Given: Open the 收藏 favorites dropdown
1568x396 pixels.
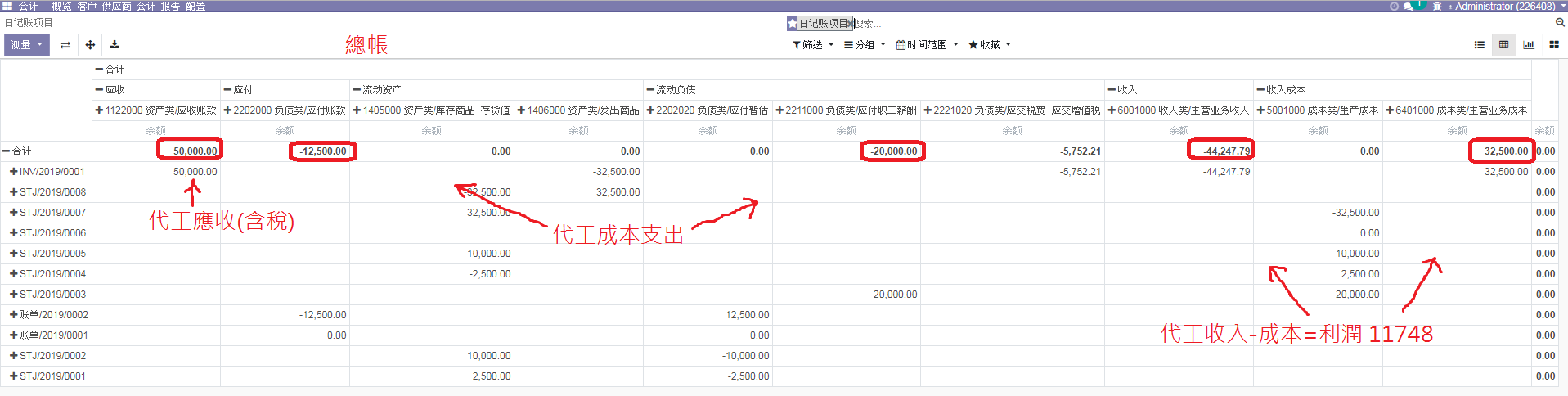Looking at the screenshot, I should pyautogui.click(x=990, y=45).
